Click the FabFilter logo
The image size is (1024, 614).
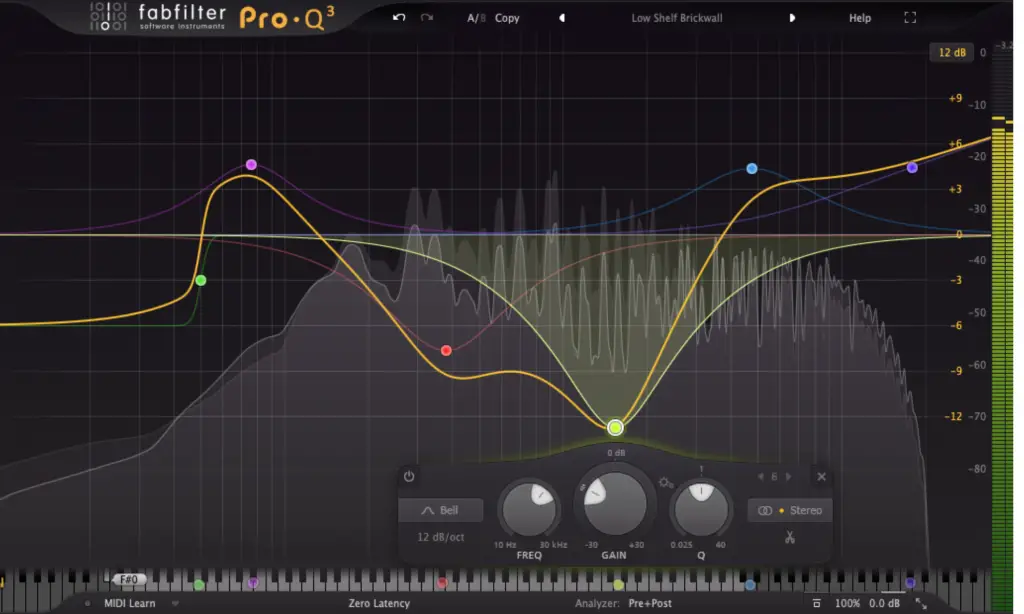tap(159, 17)
